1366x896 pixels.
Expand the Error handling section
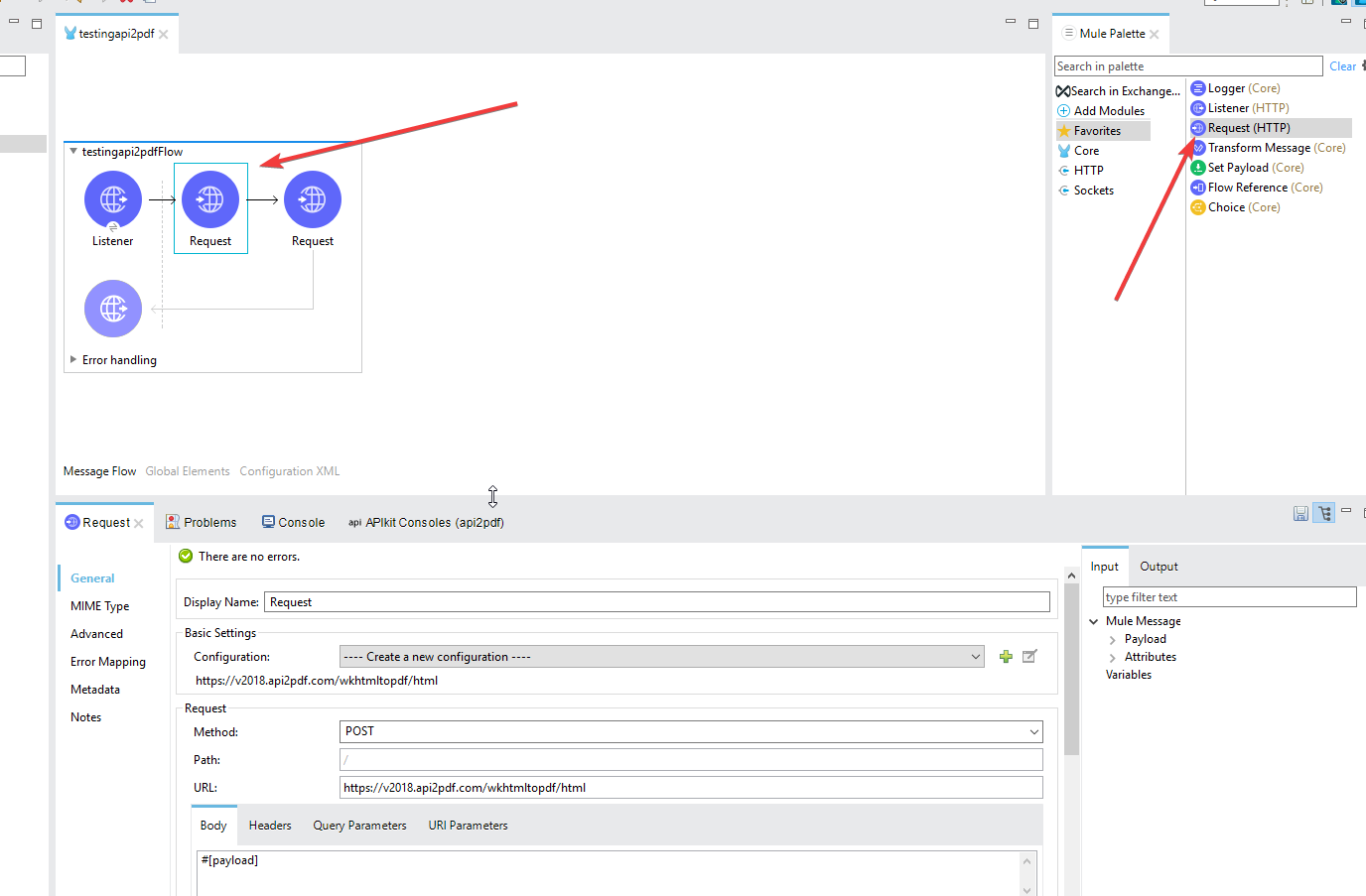pyautogui.click(x=73, y=359)
